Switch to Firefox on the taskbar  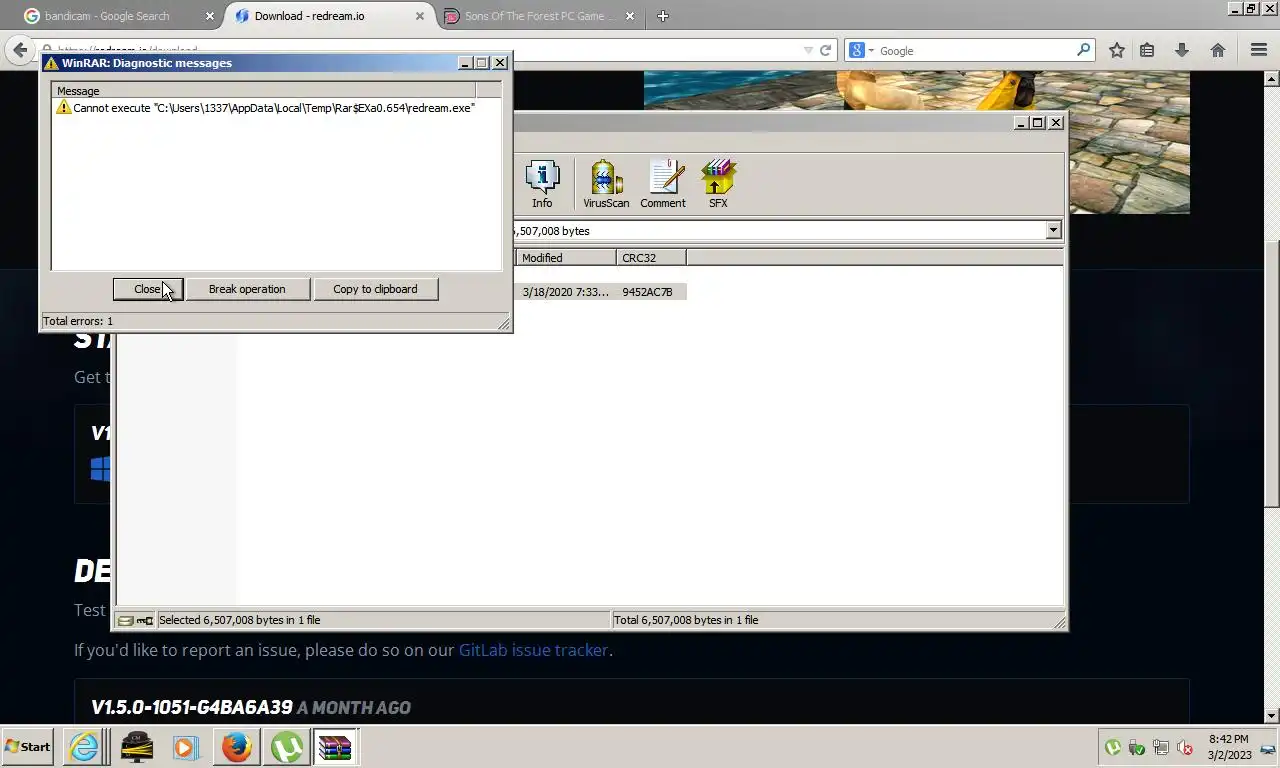237,747
